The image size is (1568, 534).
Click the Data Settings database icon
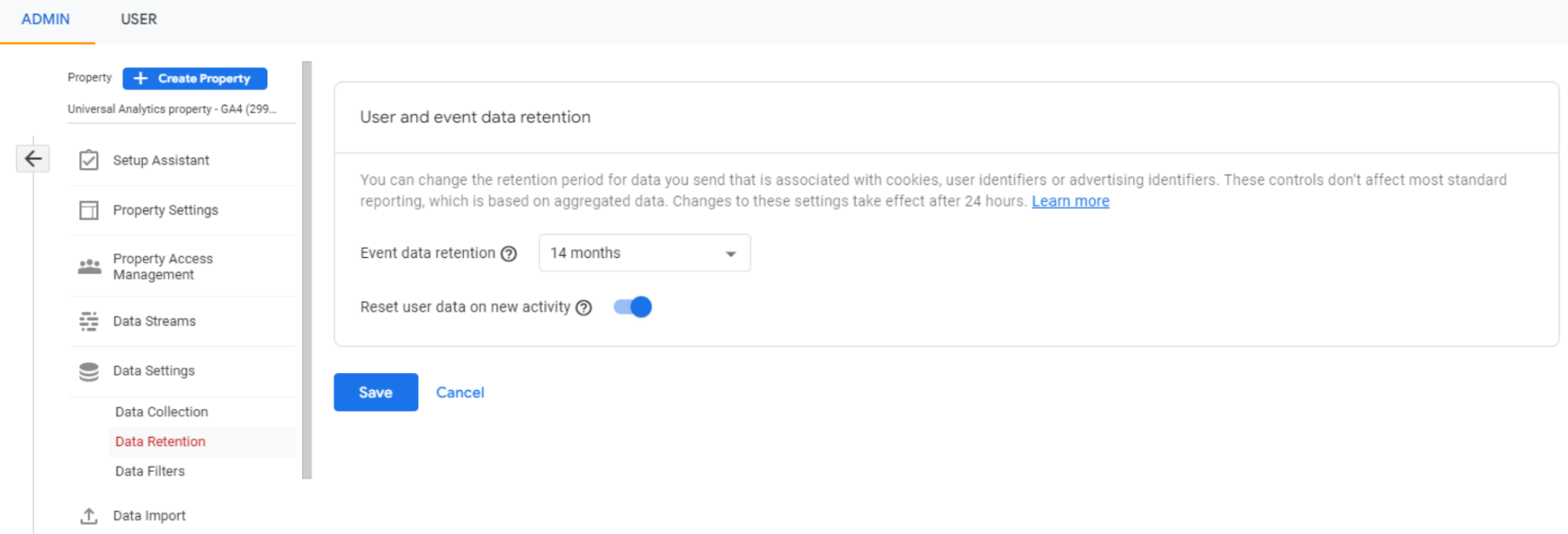pos(89,371)
